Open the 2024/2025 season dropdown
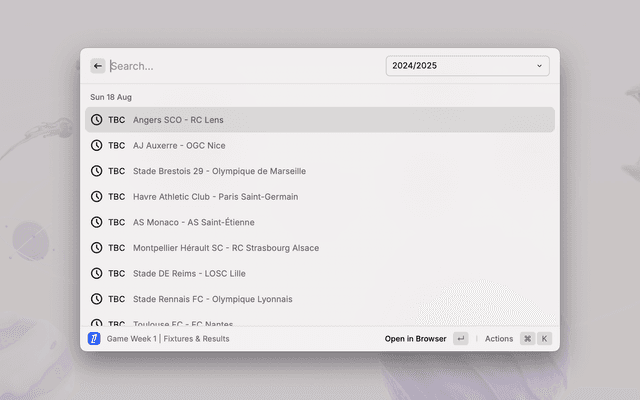 point(466,66)
